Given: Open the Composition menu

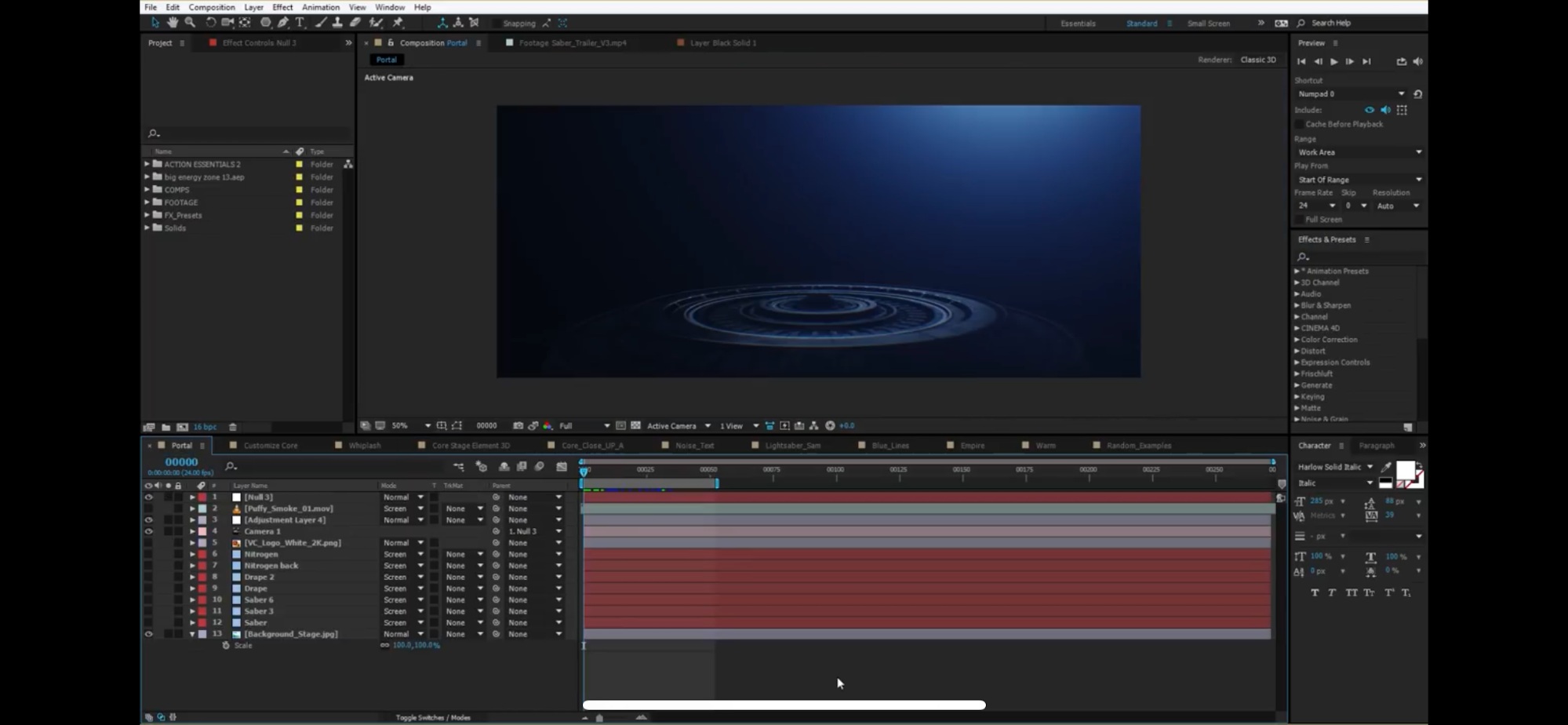Looking at the screenshot, I should [212, 7].
